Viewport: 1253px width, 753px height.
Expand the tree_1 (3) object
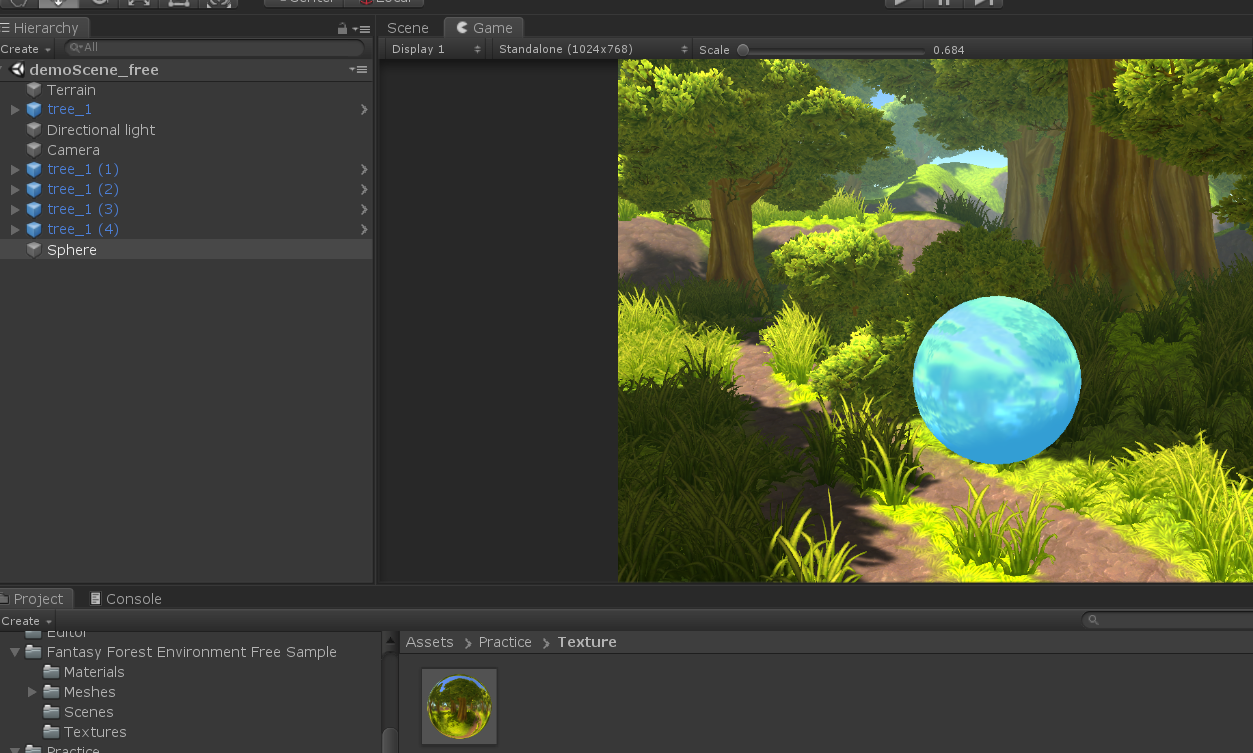(15, 209)
